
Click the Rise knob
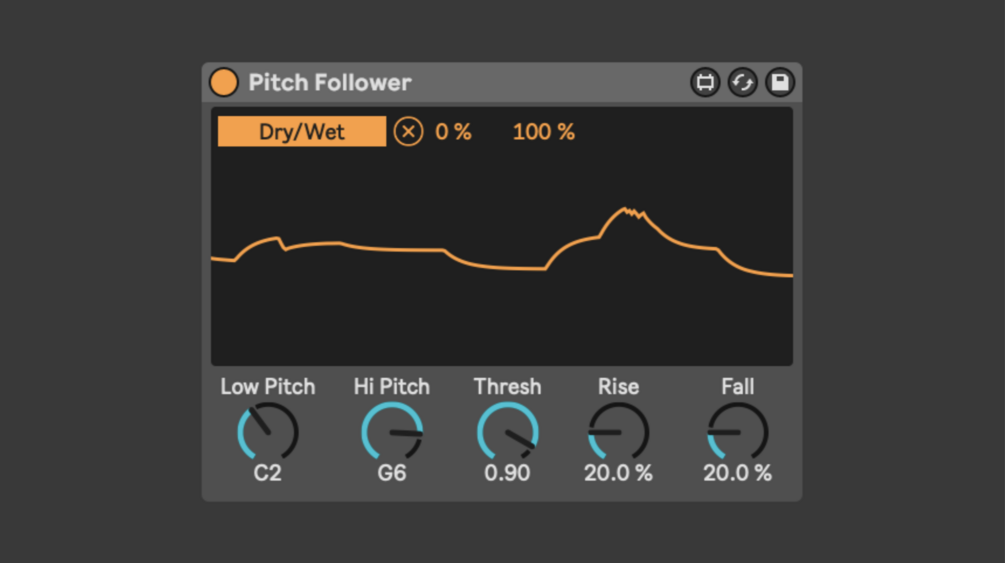pyautogui.click(x=619, y=432)
